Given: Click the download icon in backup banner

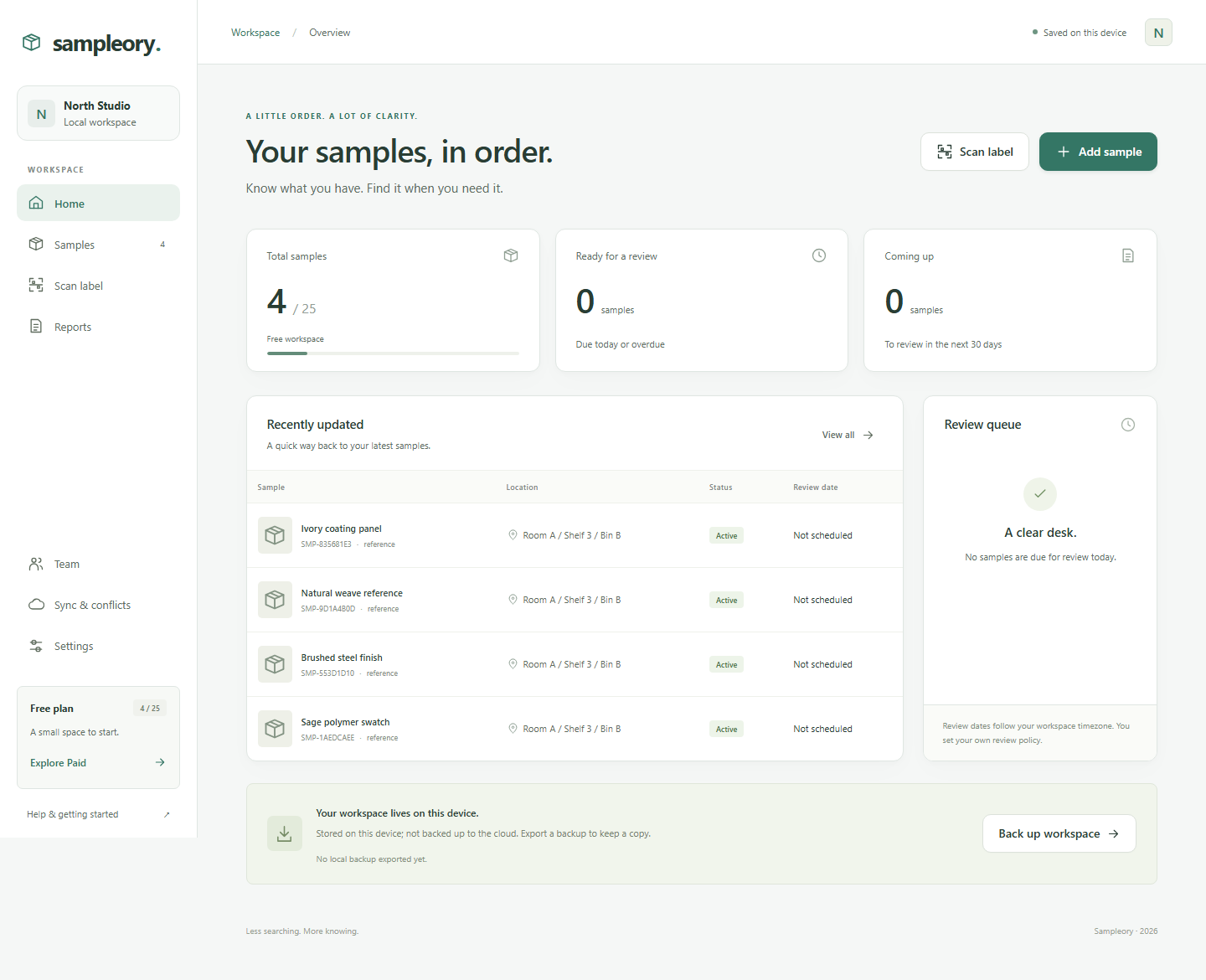Looking at the screenshot, I should tap(285, 833).
